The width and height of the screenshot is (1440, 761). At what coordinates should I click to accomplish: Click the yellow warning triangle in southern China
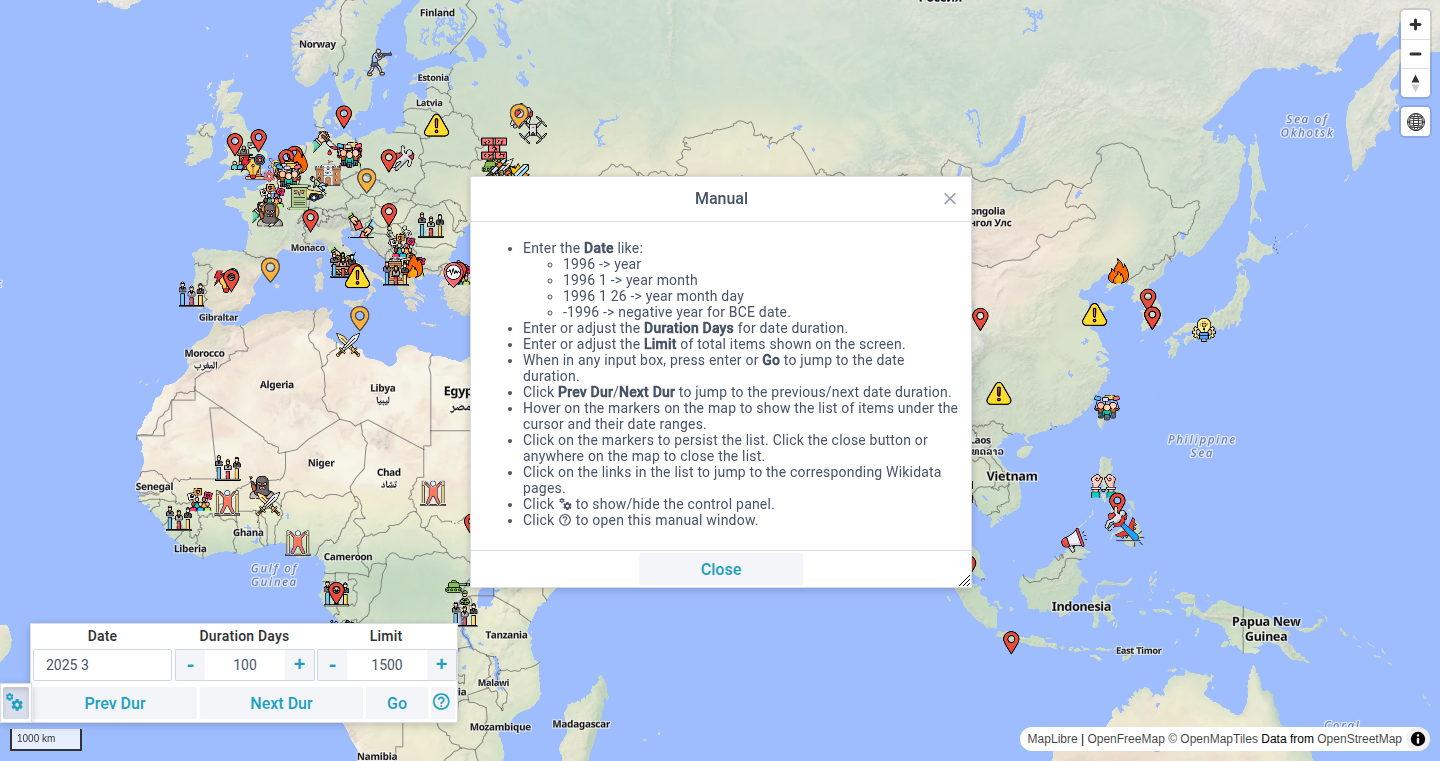tap(998, 393)
